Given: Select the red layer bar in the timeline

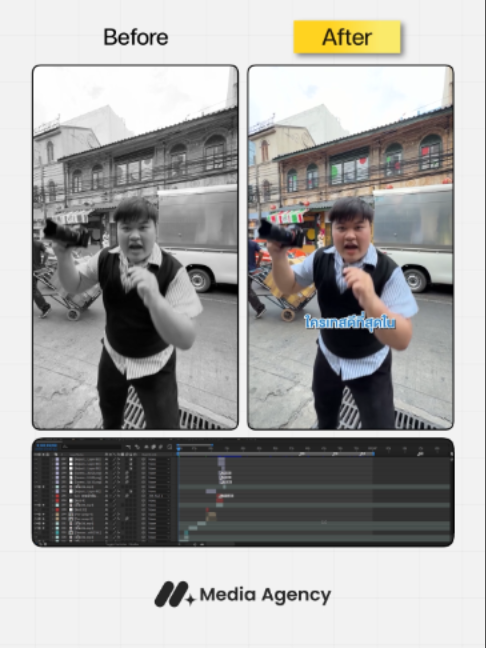Looking at the screenshot, I should point(220,500).
